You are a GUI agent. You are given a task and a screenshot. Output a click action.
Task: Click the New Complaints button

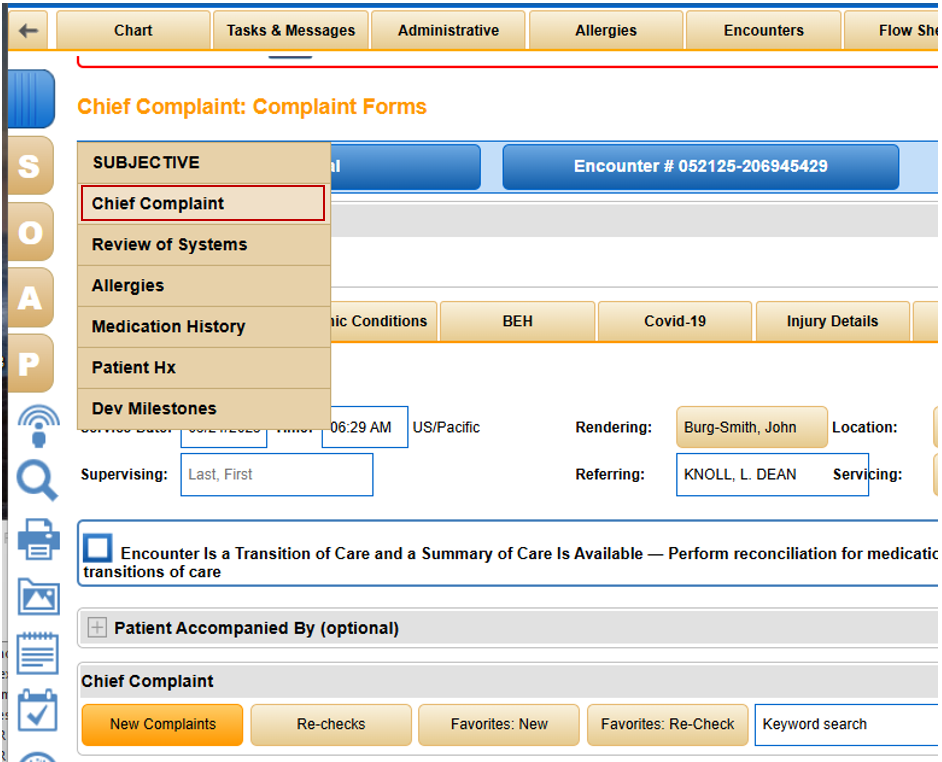pos(162,724)
